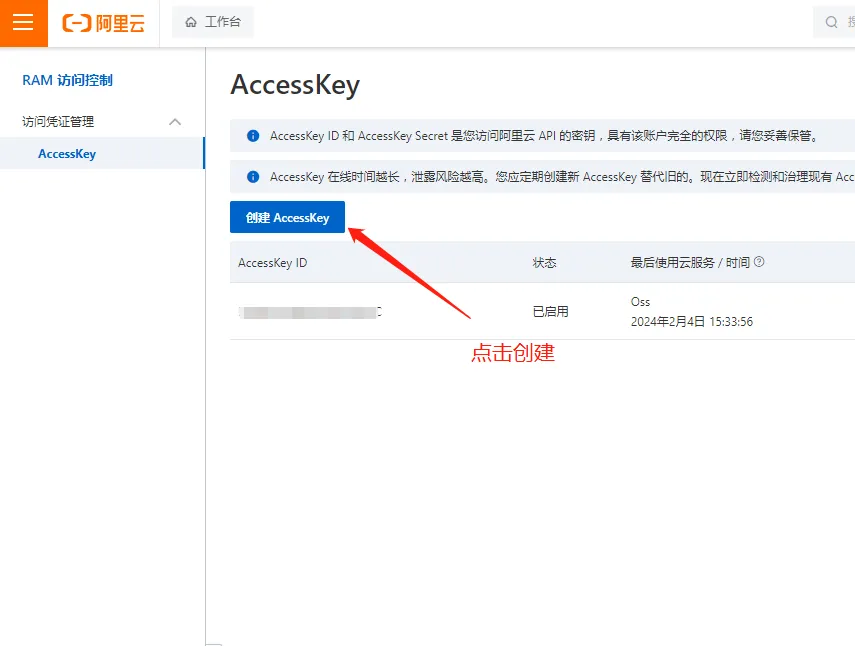Click the AccessKey page title

pyautogui.click(x=294, y=85)
